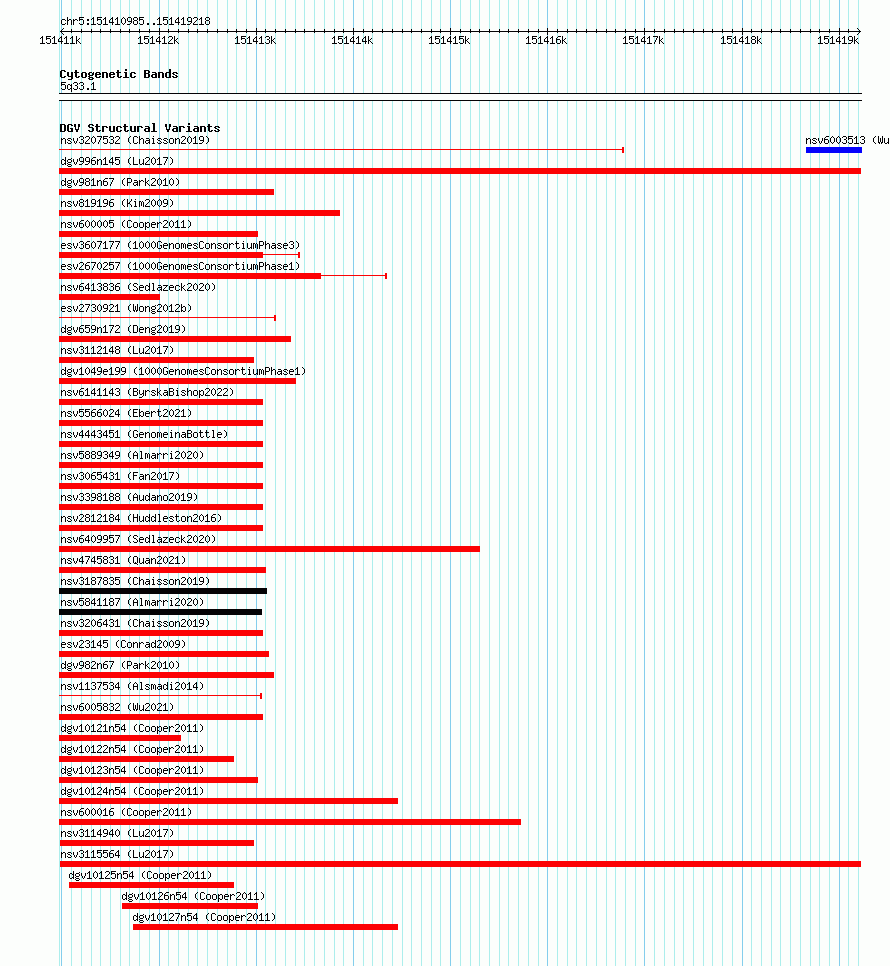Select nsv600005 (Cooper2011) label
The width and height of the screenshot is (890, 966).
click(126, 224)
